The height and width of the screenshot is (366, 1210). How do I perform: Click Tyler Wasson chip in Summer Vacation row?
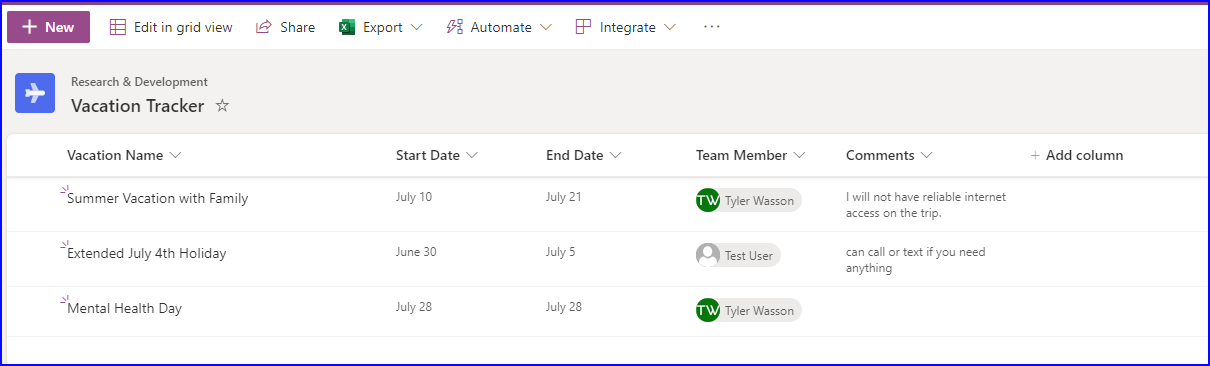click(748, 200)
